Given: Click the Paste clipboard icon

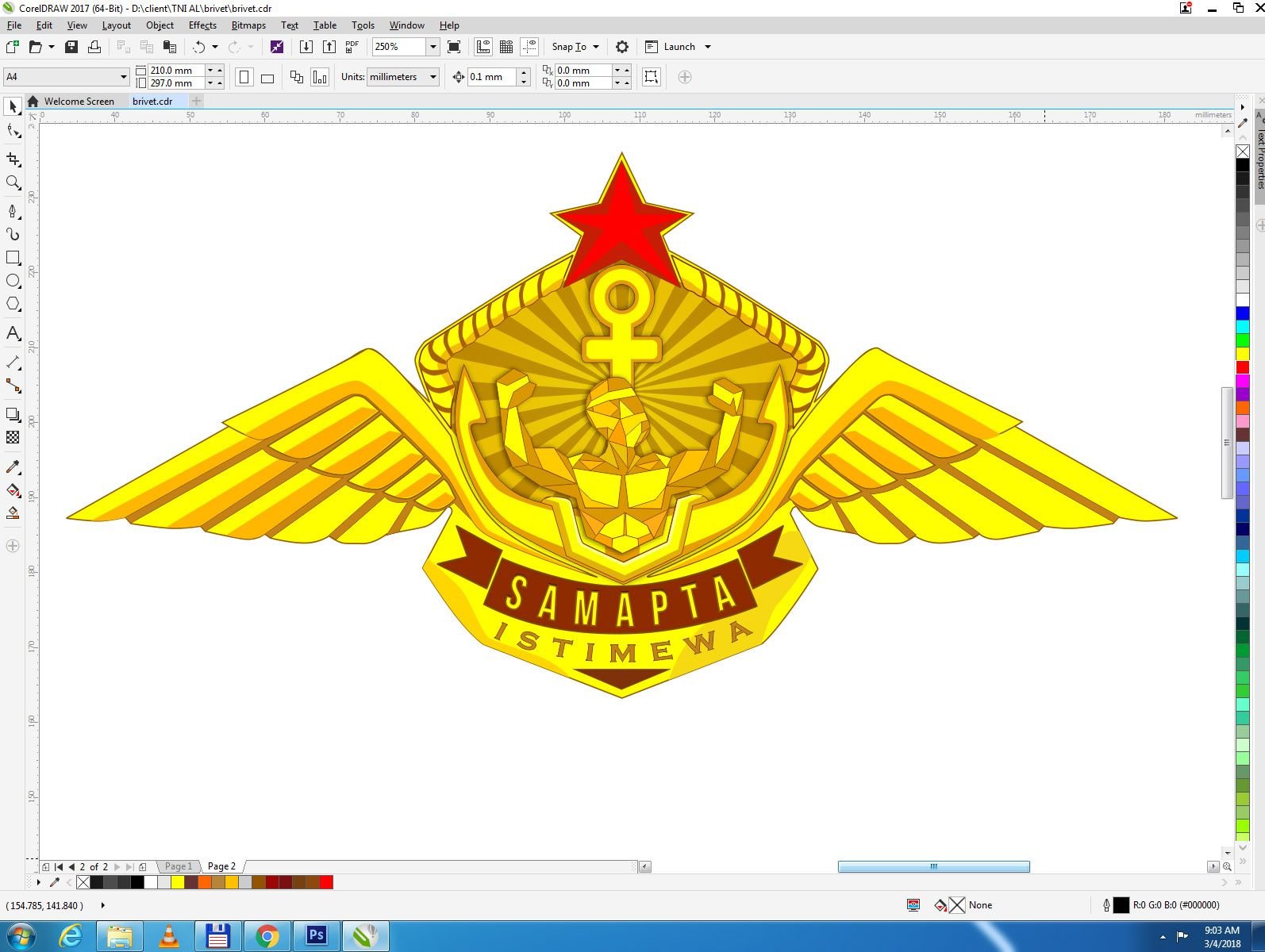Looking at the screenshot, I should [x=169, y=47].
